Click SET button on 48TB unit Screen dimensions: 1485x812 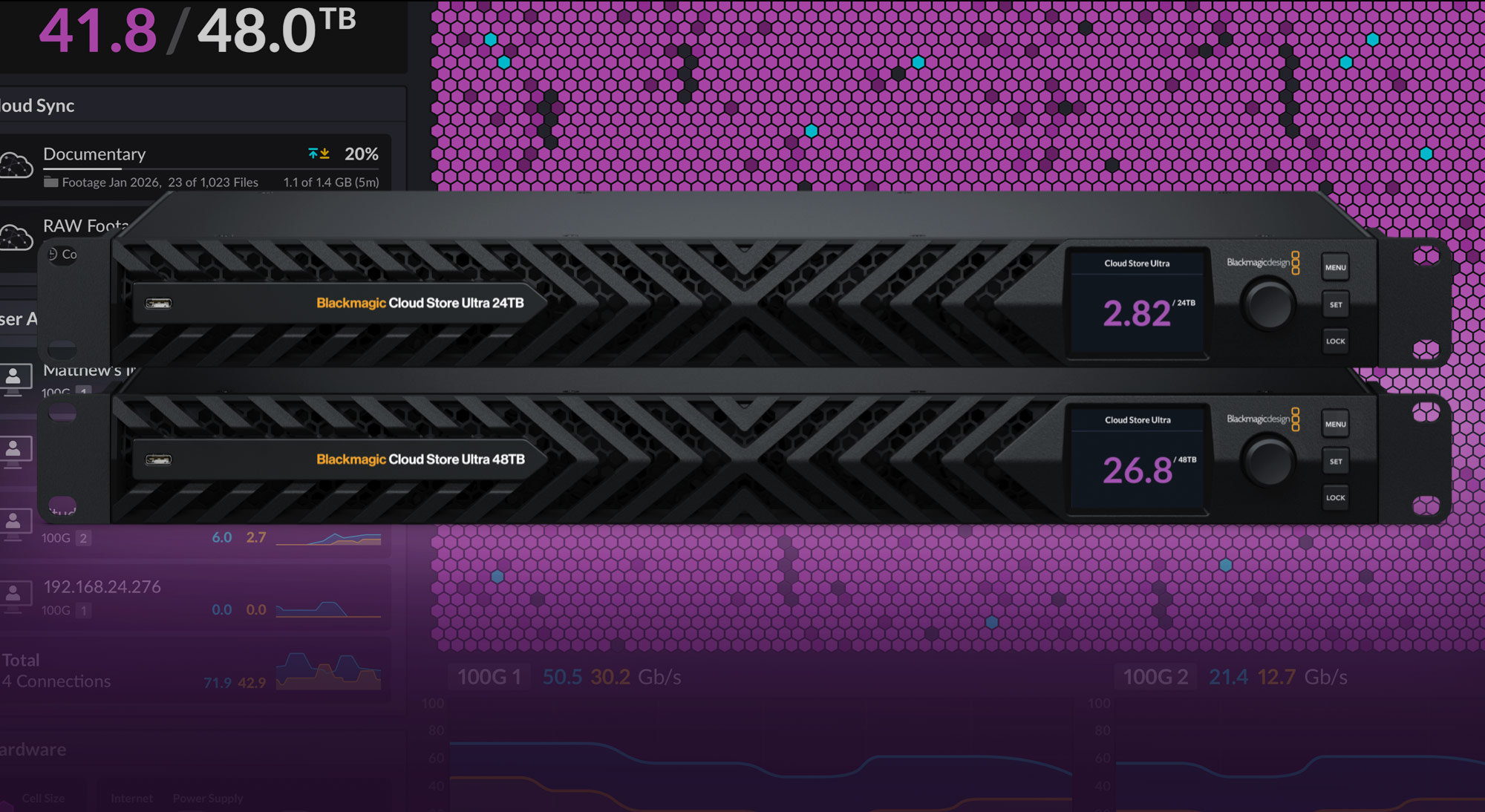point(1335,462)
